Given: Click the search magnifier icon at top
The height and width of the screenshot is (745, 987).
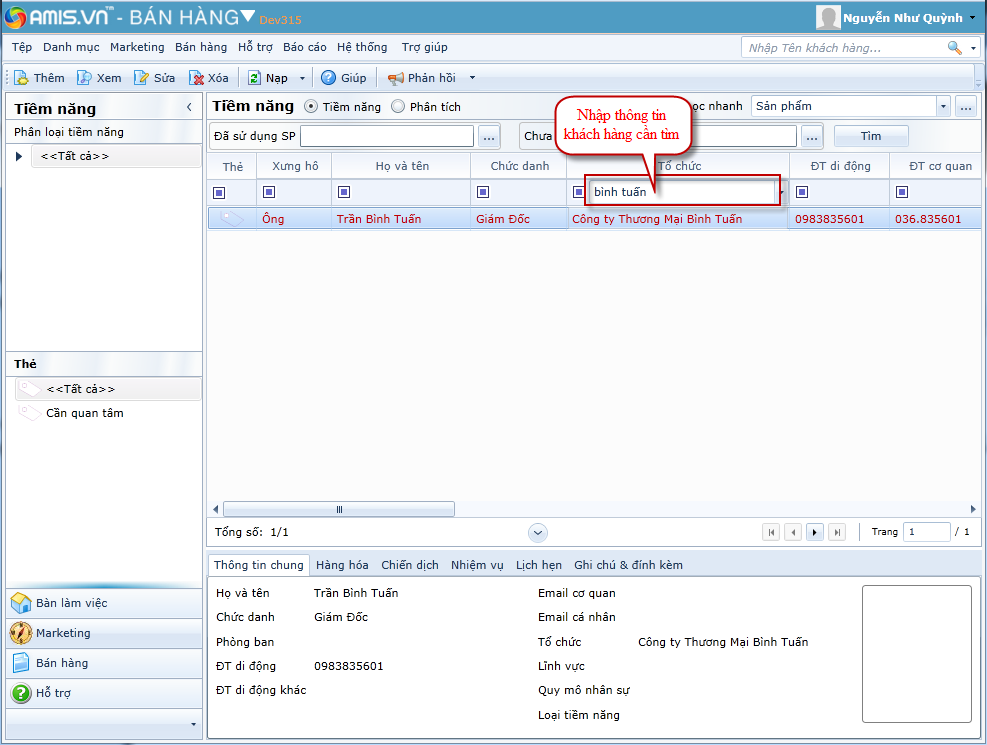Looking at the screenshot, I should tap(954, 47).
